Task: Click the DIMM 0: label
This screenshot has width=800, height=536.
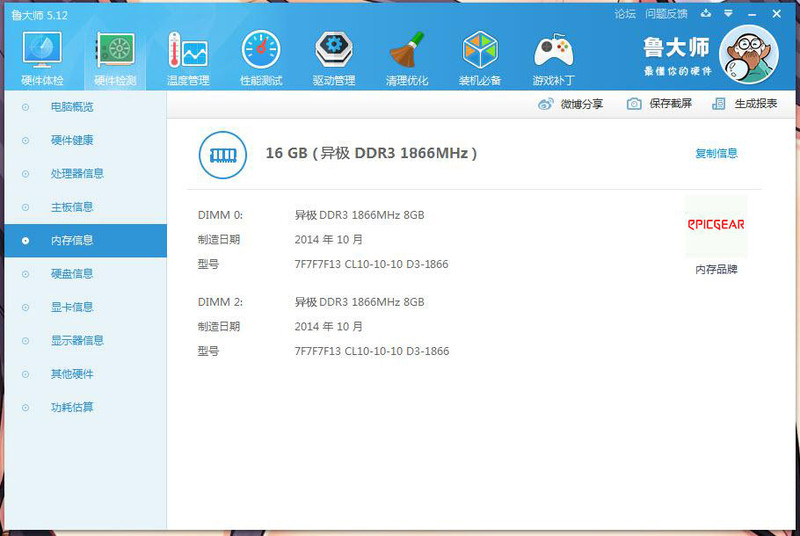Action: [220, 215]
